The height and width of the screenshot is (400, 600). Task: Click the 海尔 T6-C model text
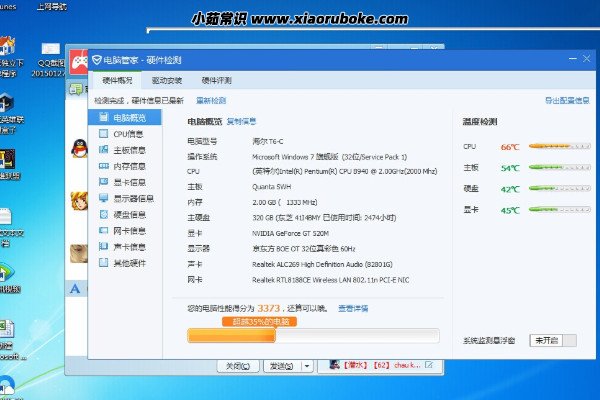click(267, 141)
